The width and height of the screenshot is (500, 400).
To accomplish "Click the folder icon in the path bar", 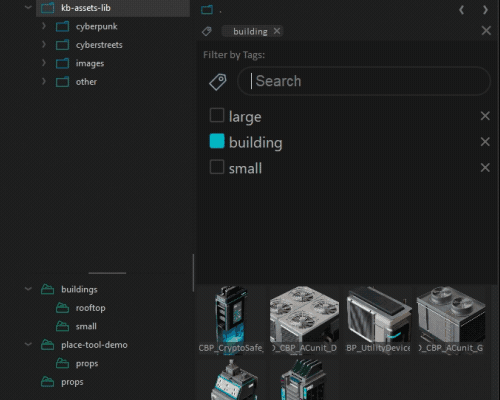I will point(207,10).
